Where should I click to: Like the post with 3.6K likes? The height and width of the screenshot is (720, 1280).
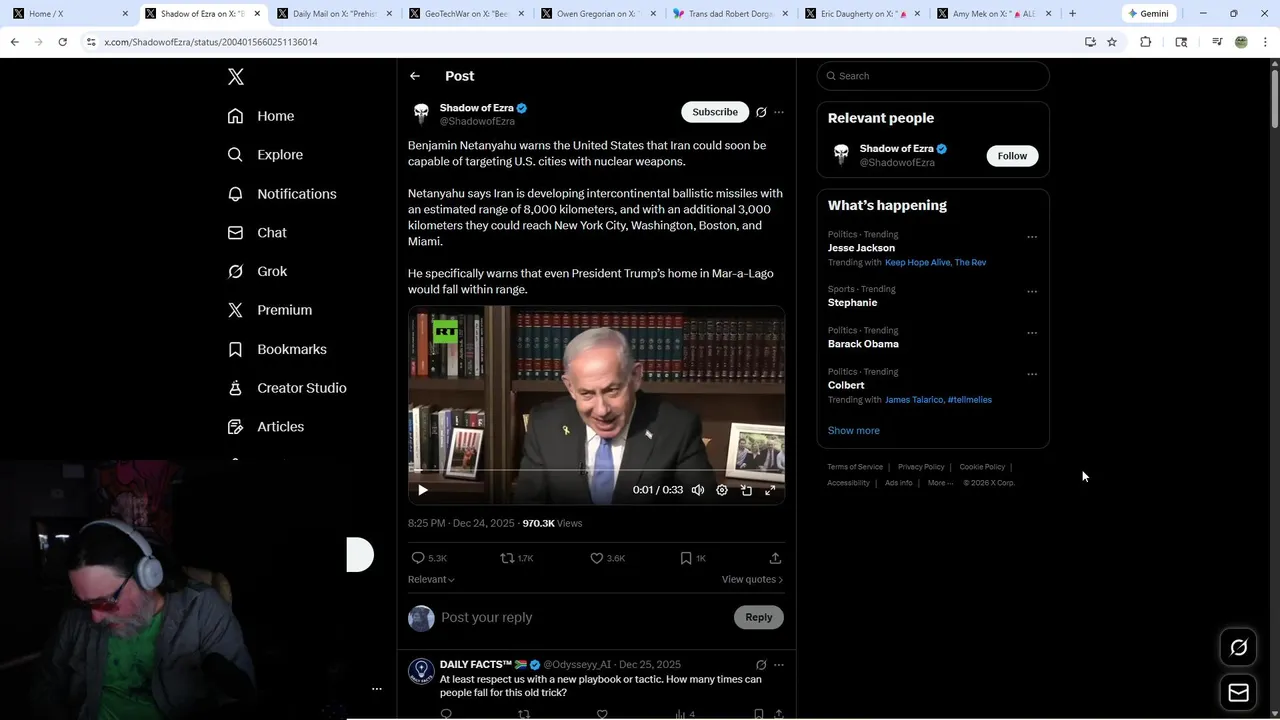[607, 558]
